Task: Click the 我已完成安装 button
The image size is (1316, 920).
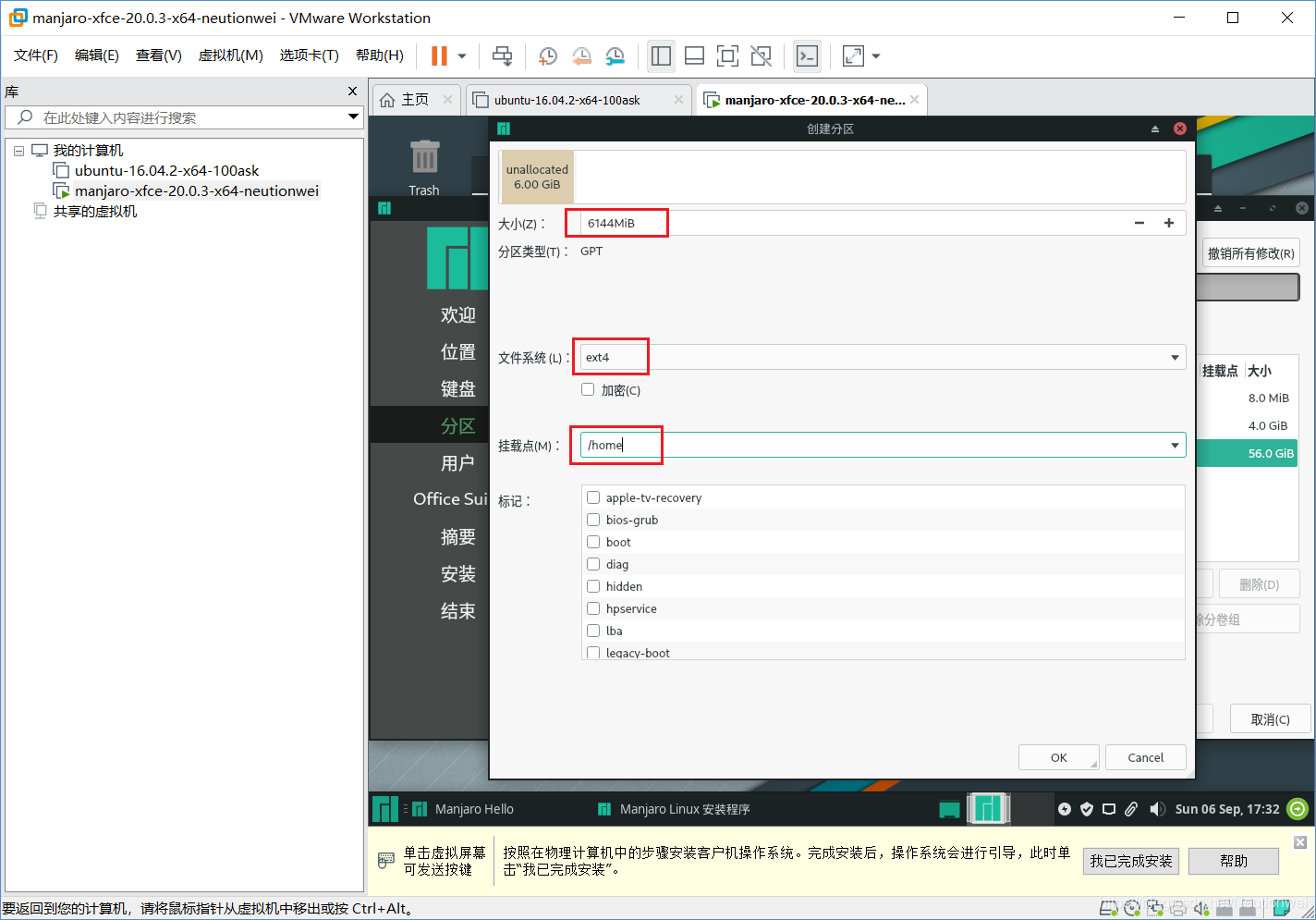Action: click(1131, 861)
